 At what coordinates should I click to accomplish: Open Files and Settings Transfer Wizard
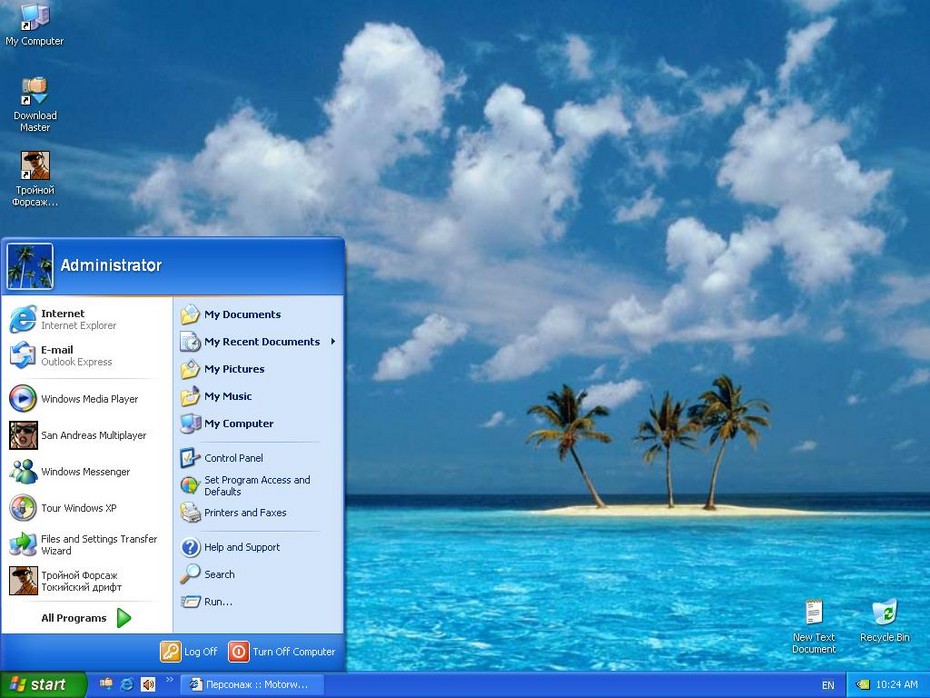pos(87,544)
